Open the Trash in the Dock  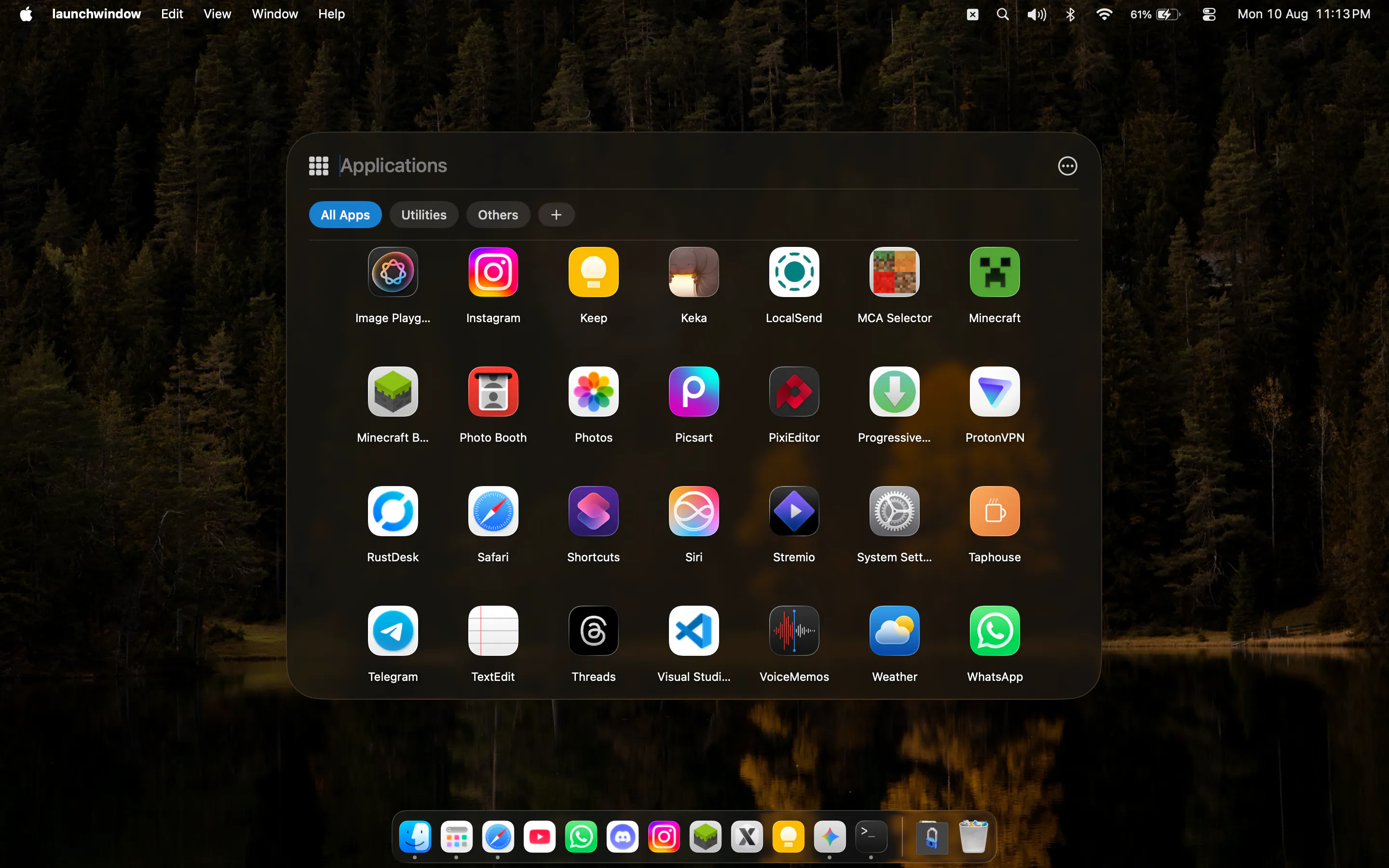pyautogui.click(x=973, y=837)
